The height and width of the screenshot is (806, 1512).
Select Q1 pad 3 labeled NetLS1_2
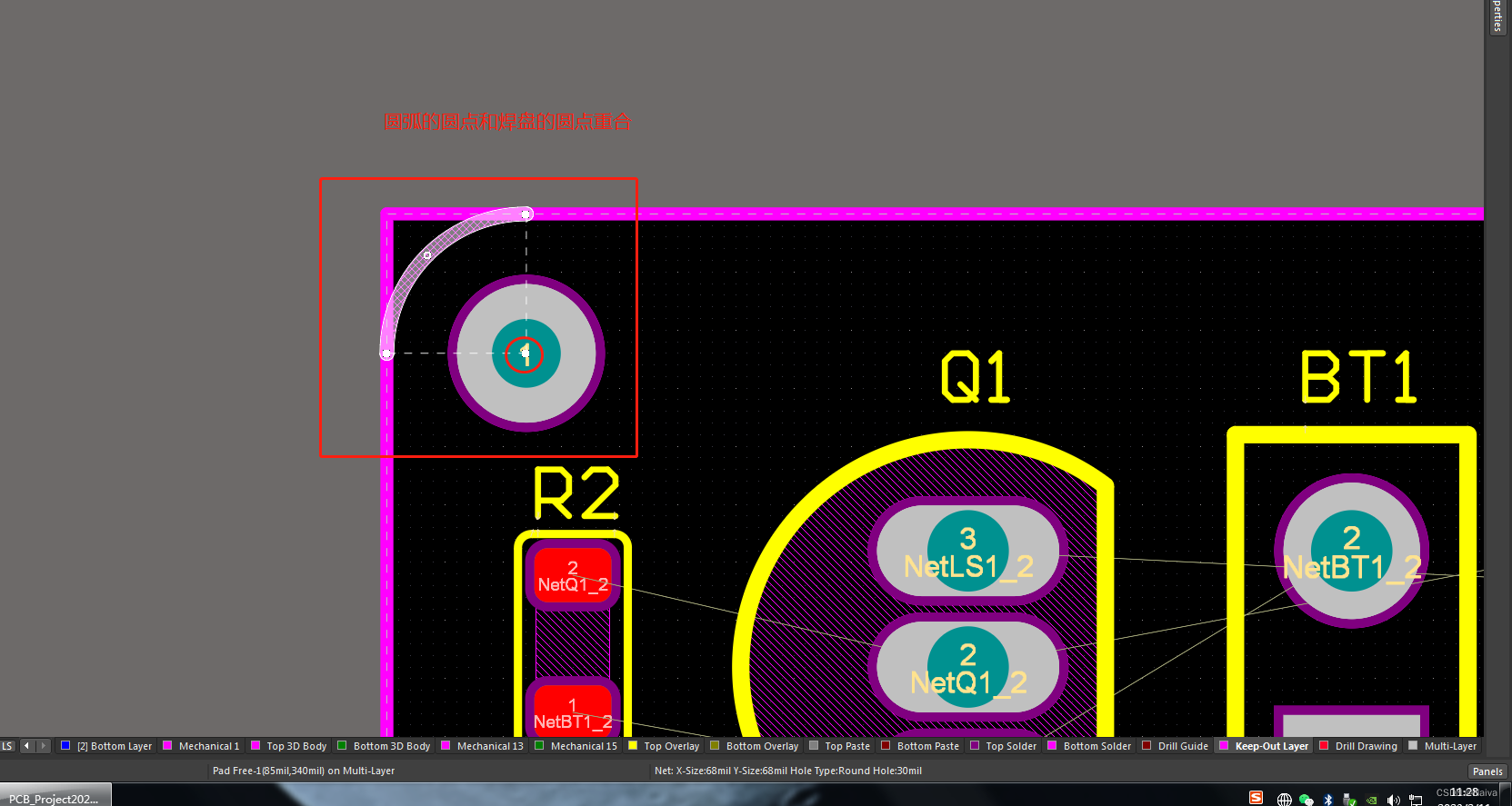click(x=967, y=552)
